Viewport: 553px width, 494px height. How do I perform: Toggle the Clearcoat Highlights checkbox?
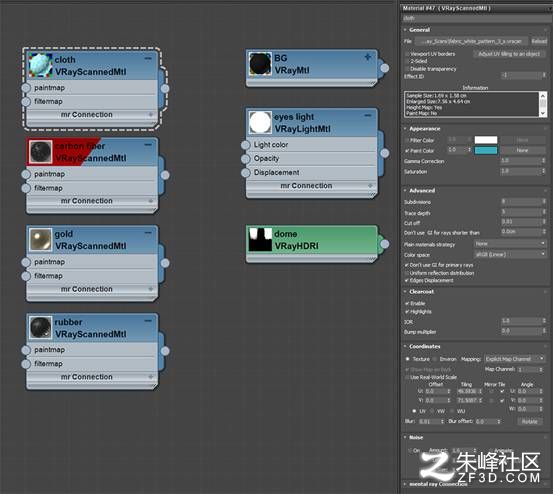(407, 312)
